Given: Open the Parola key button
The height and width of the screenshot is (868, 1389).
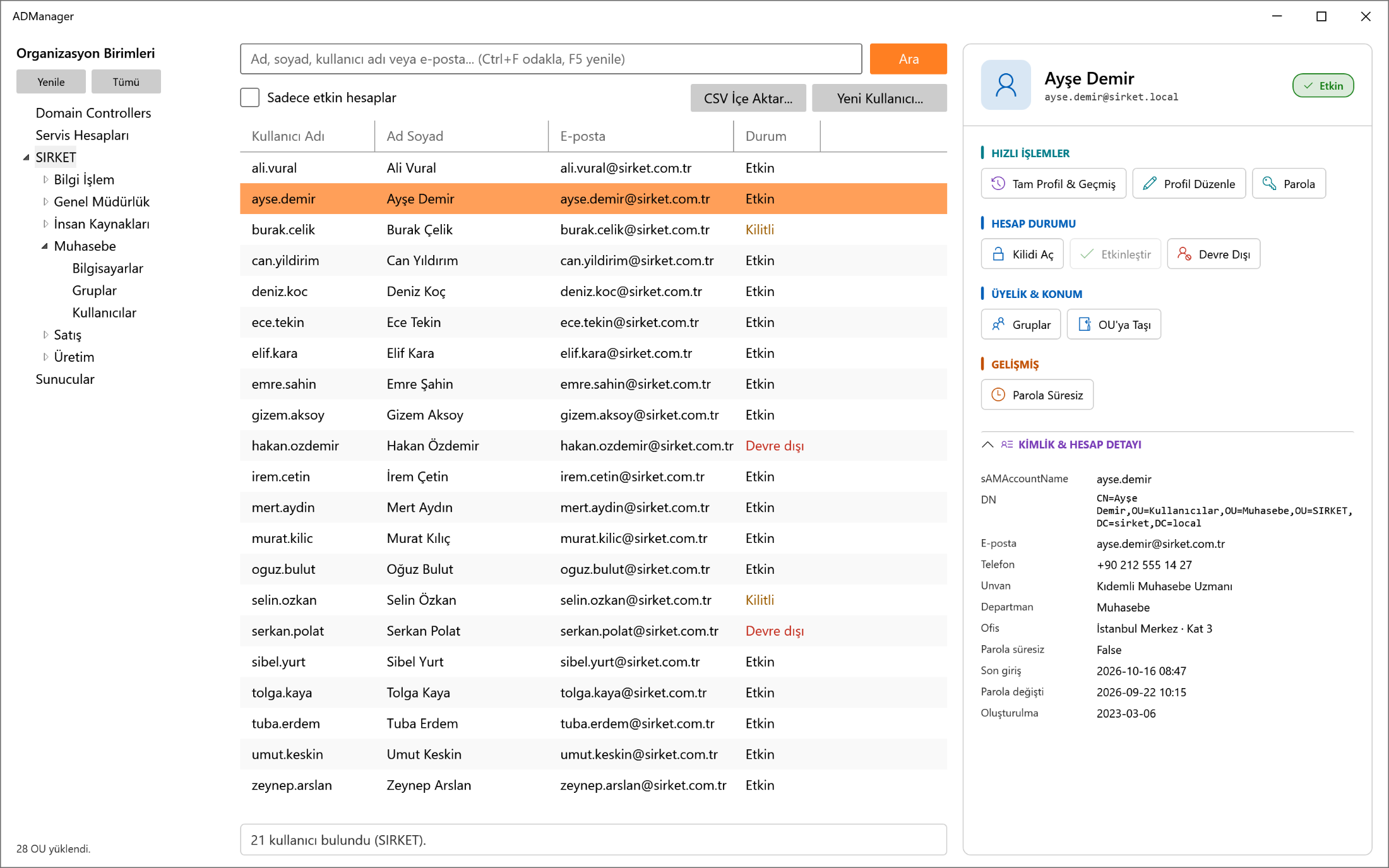Looking at the screenshot, I should pyautogui.click(x=1289, y=184).
